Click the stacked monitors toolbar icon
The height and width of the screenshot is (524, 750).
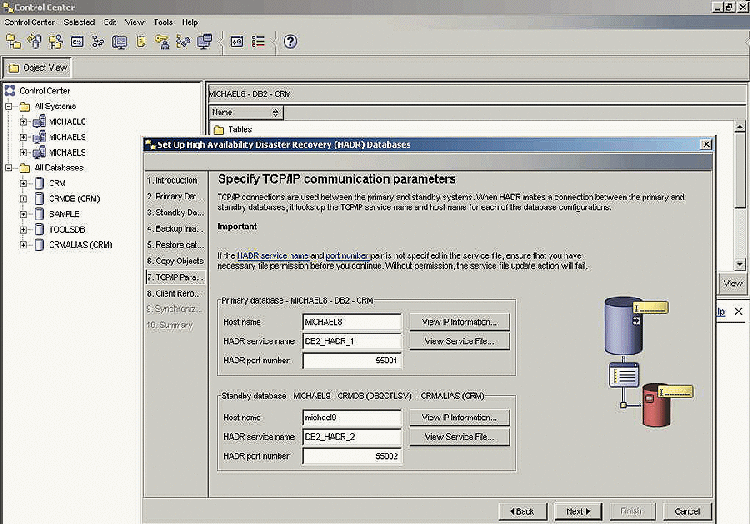click(x=205, y=42)
